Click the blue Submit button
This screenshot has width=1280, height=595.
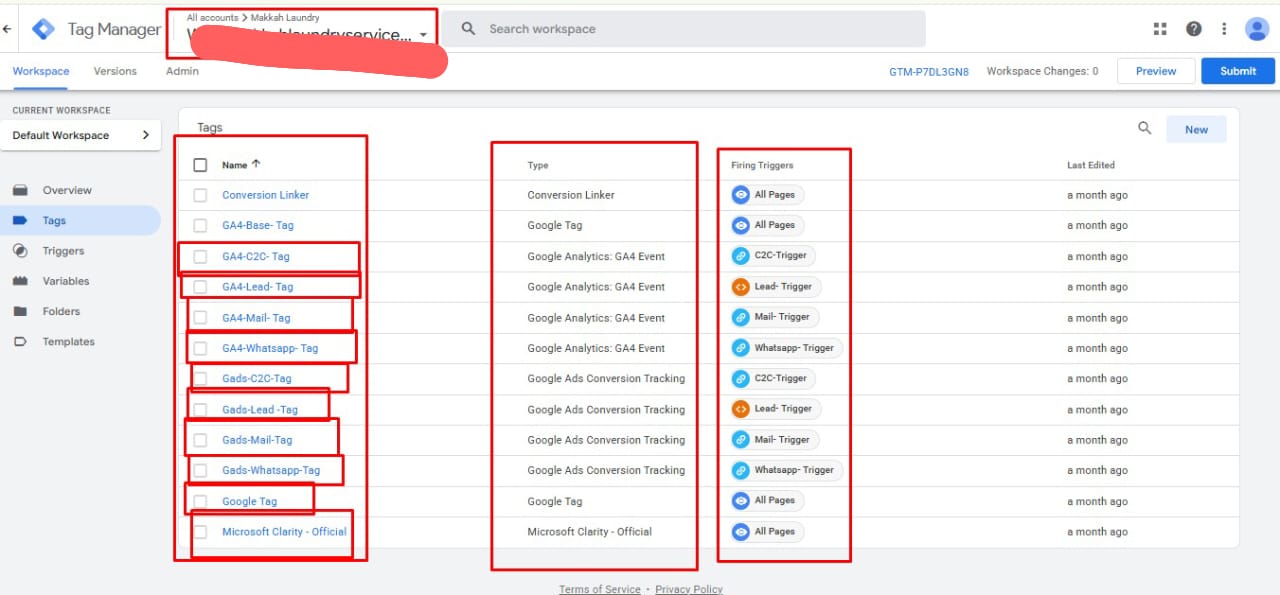pos(1237,71)
